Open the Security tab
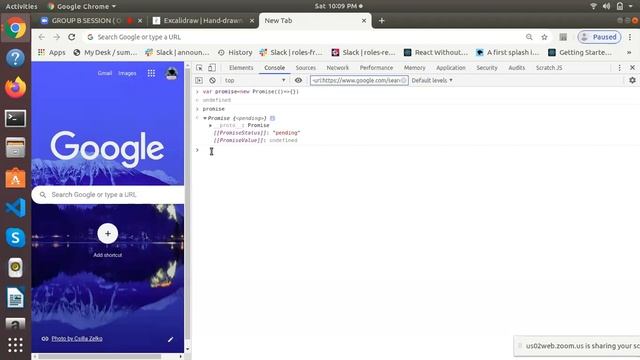The width and height of the screenshot is (640, 360). [487, 68]
